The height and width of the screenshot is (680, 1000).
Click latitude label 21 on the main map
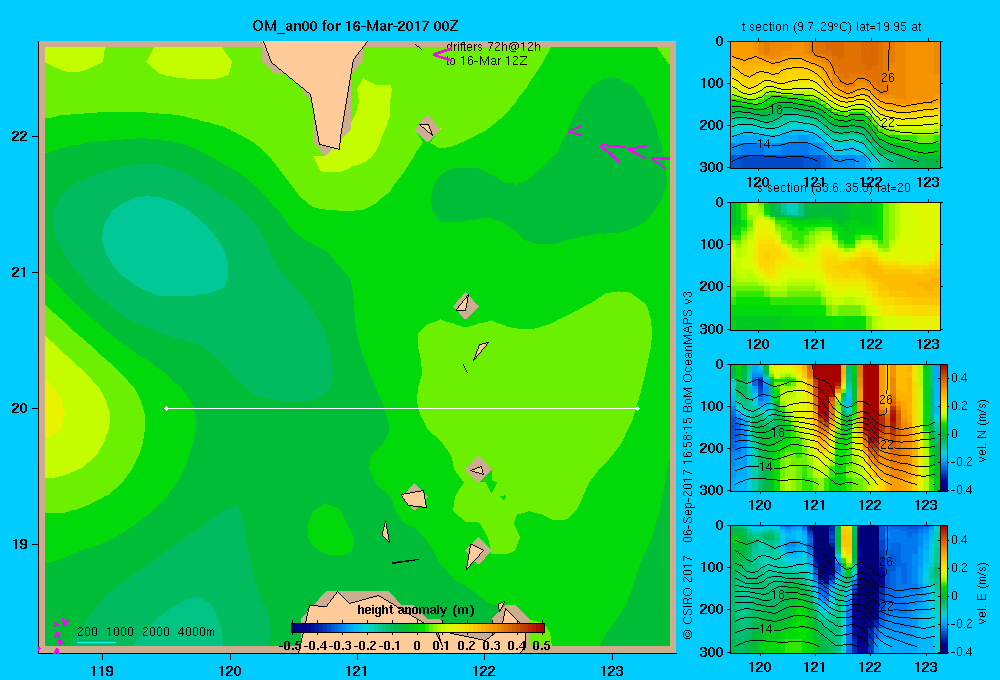19,272
